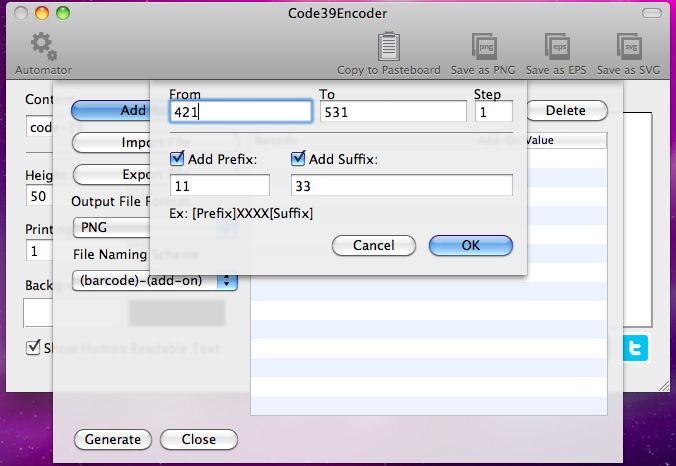Click the Generate button
Image resolution: width=676 pixels, height=466 pixels.
[x=113, y=439]
